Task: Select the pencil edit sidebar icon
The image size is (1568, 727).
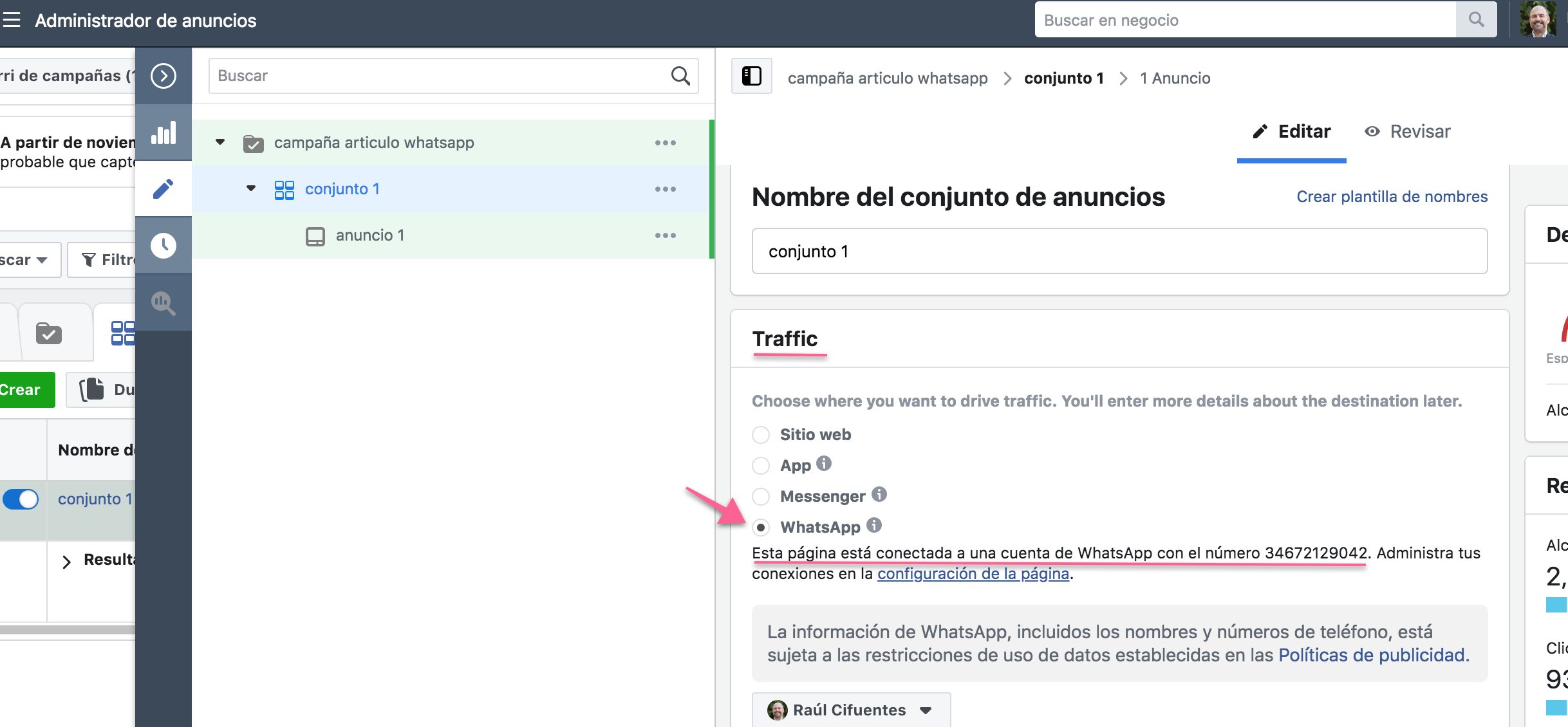Action: click(x=163, y=189)
